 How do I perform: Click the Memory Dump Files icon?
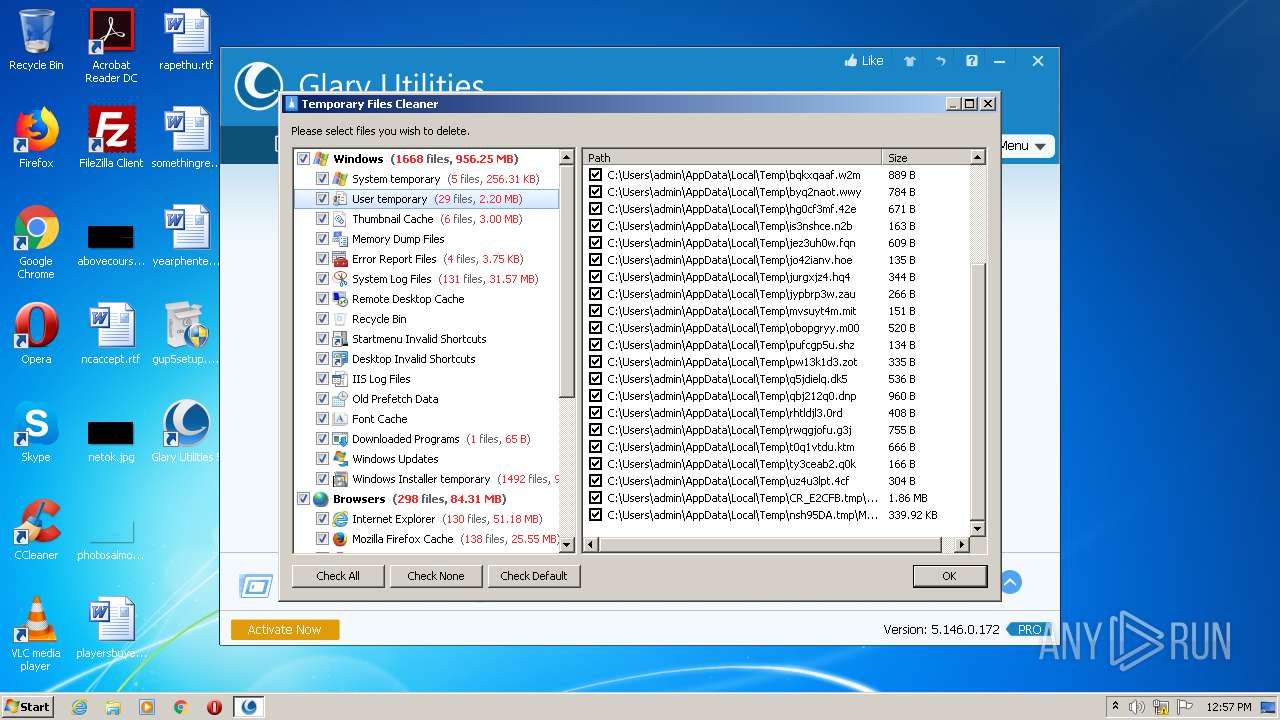pyautogui.click(x=340, y=239)
